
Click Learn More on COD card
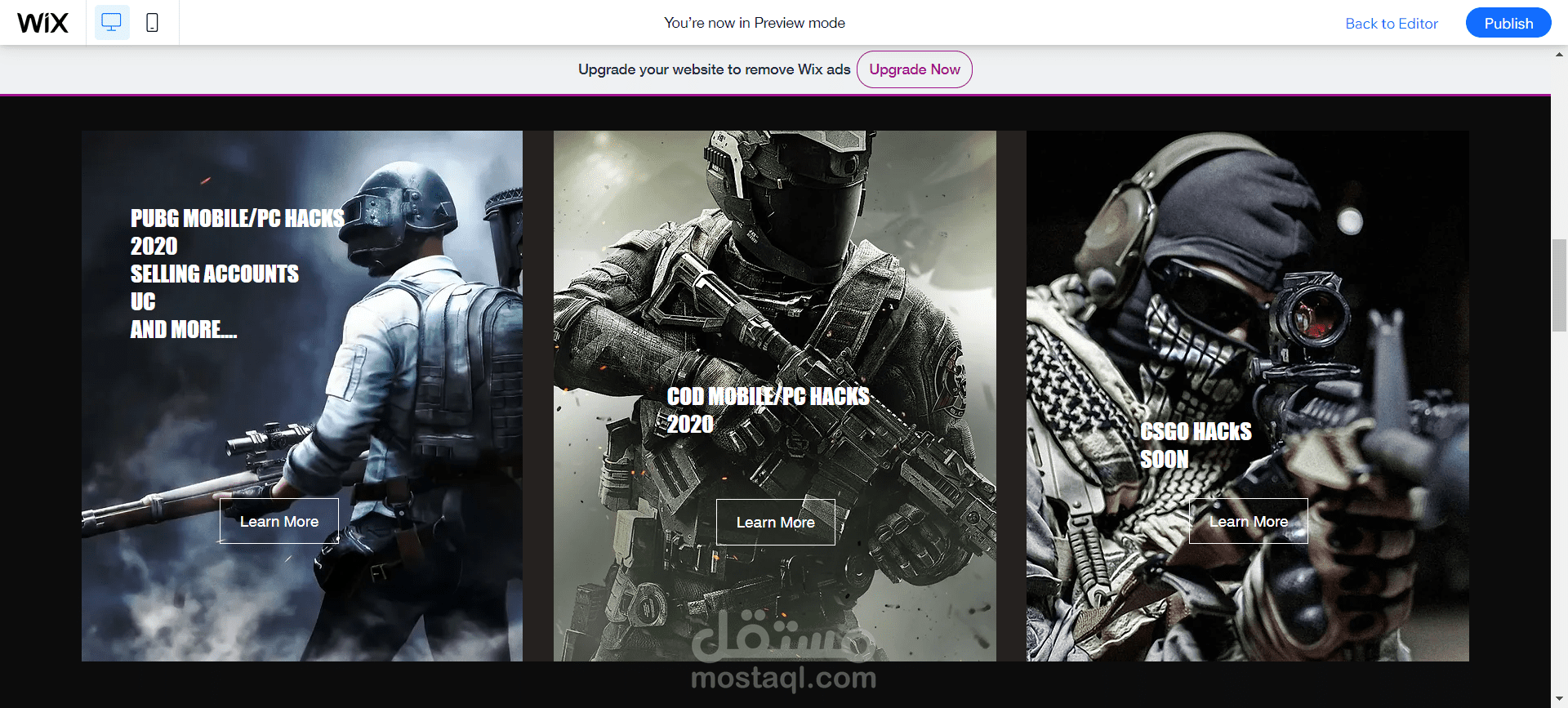(775, 522)
